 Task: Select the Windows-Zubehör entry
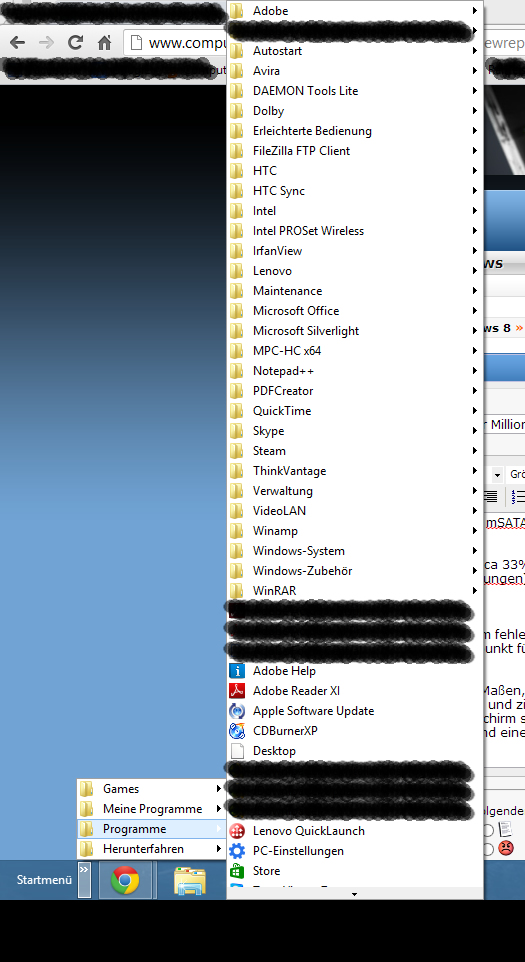click(355, 571)
